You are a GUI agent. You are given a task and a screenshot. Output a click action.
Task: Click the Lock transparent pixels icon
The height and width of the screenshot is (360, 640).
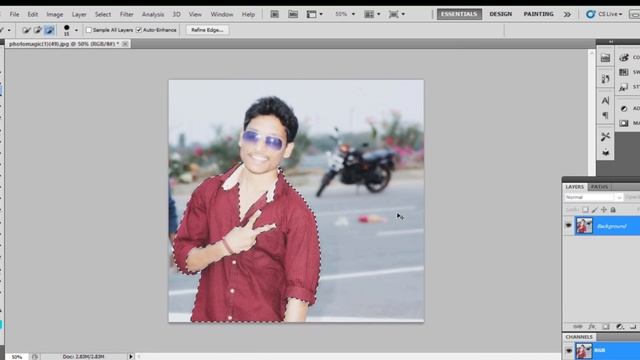click(585, 210)
